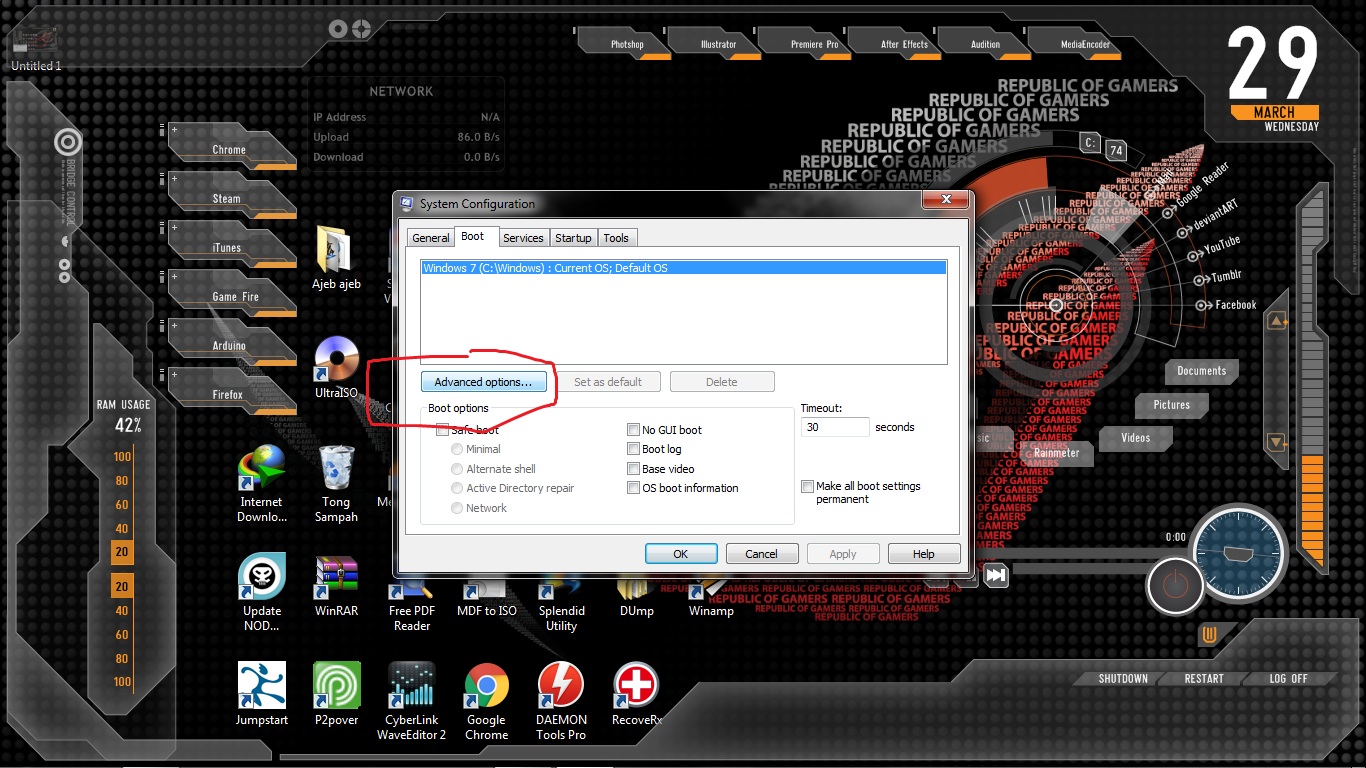Tick Make all boot settings permanent
Viewport: 1366px width, 768px height.
[x=807, y=487]
